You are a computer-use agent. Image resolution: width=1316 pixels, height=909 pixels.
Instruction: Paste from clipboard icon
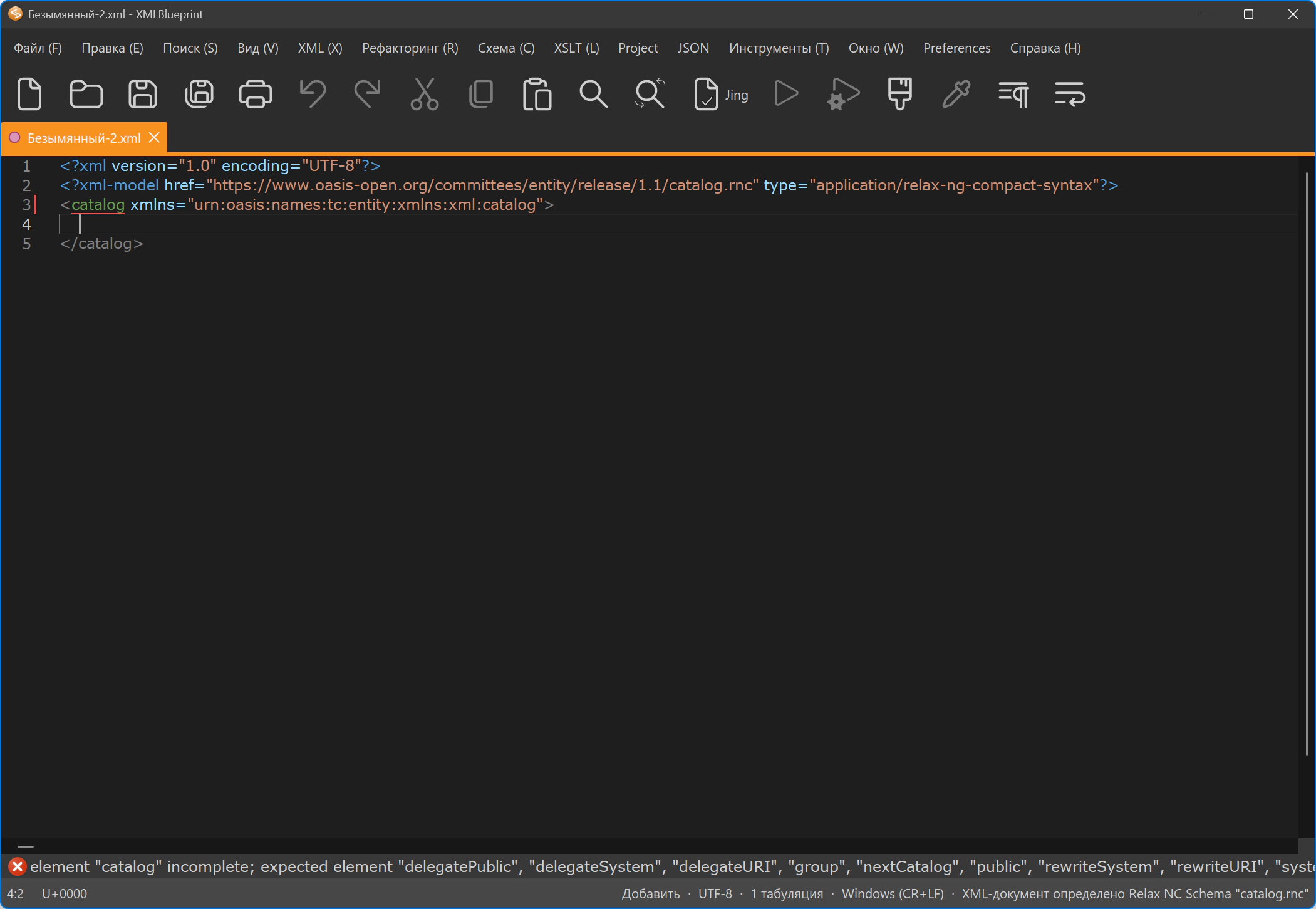[537, 95]
